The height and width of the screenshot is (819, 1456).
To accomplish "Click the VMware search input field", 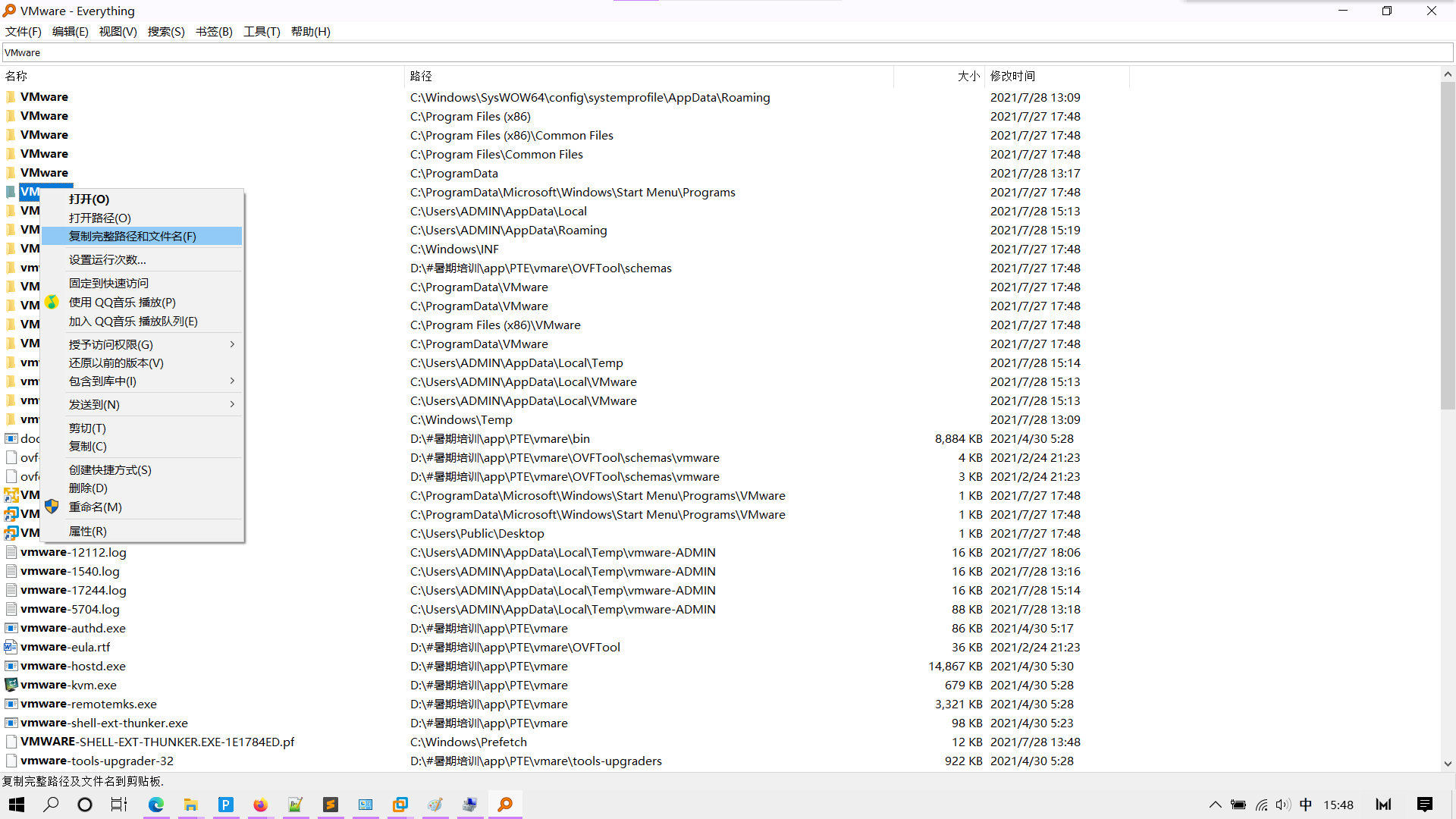I will tap(728, 52).
